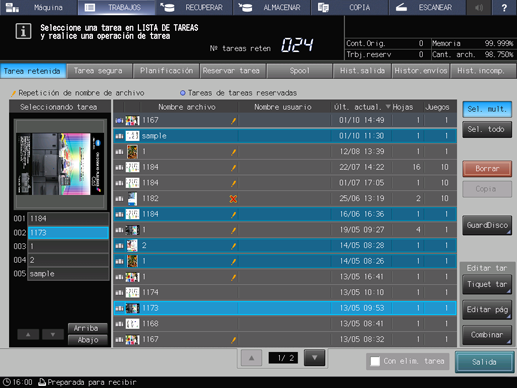
Task: Click the Nombre usuario column header
Action: 283,107
